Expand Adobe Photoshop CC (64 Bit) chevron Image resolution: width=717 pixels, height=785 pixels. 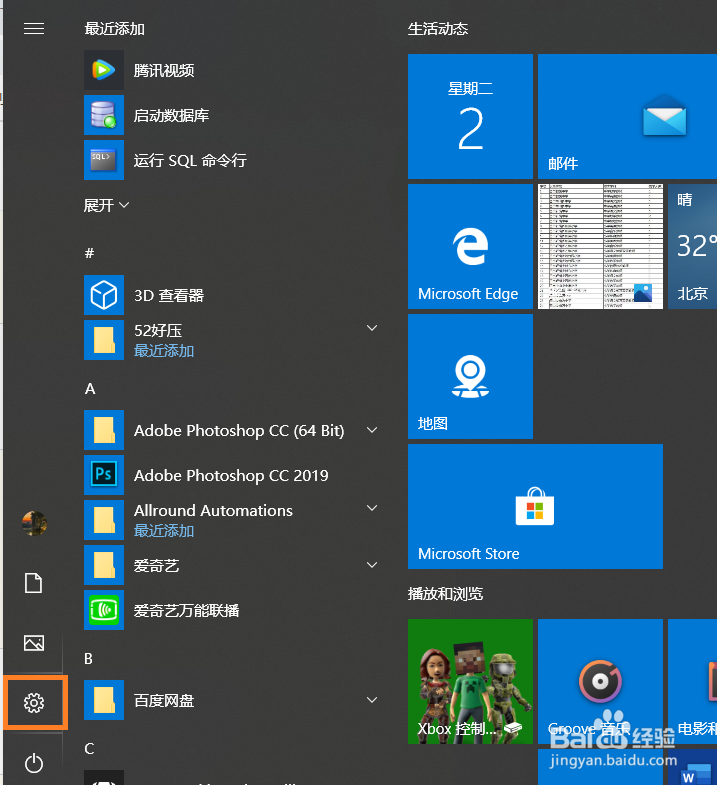coord(372,430)
